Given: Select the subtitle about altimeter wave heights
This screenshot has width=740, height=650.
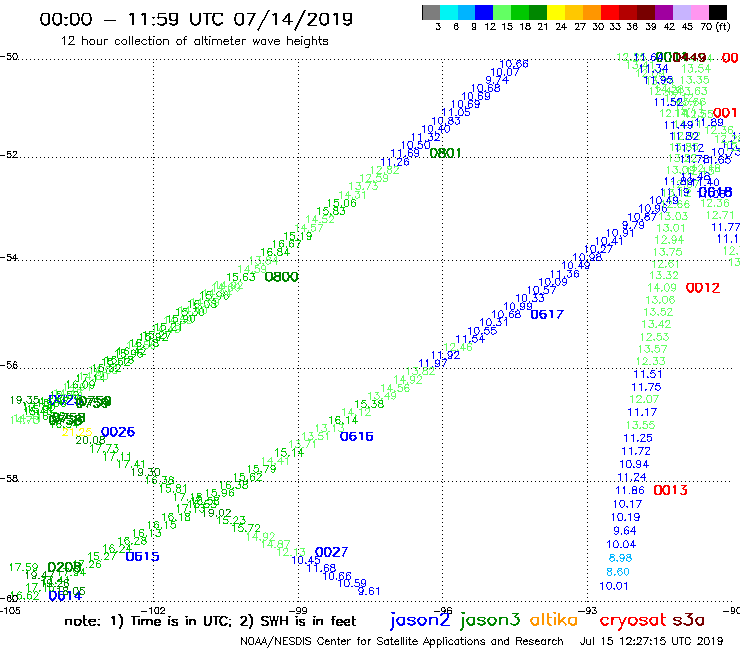Looking at the screenshot, I should tap(194, 41).
